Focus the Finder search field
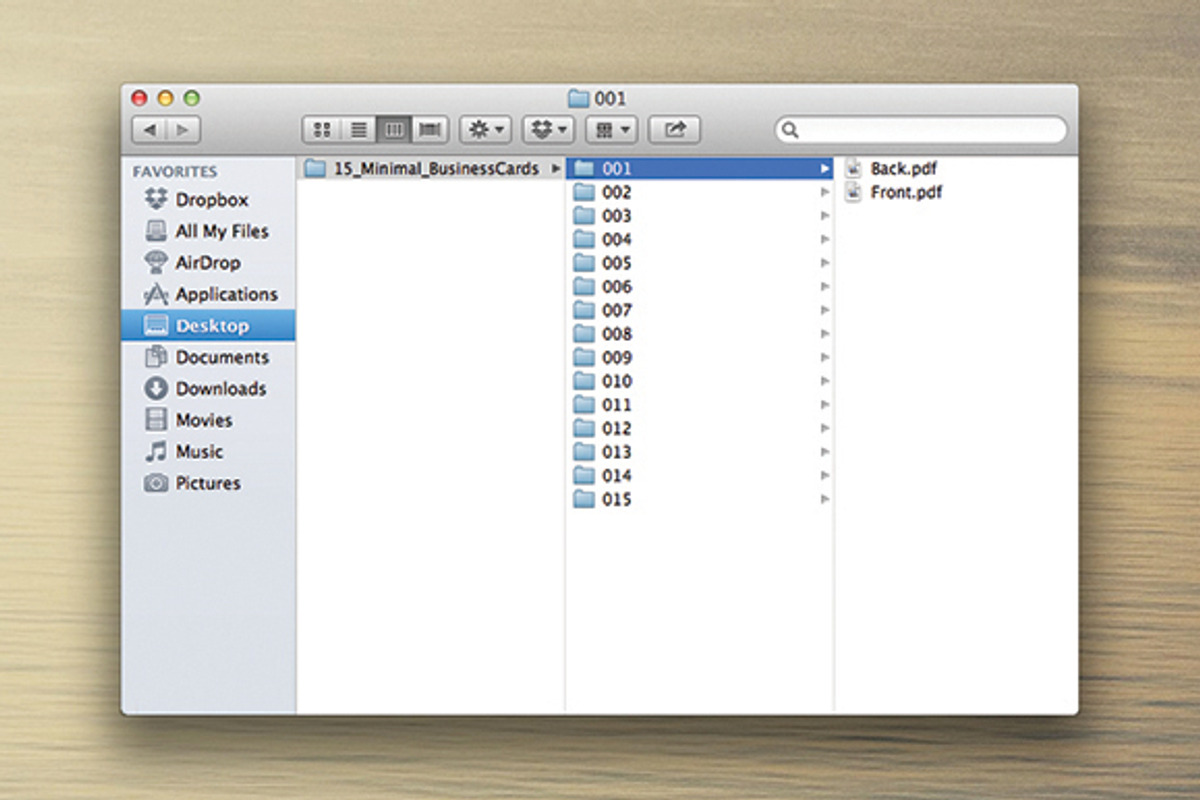Viewport: 1200px width, 800px height. [x=921, y=130]
